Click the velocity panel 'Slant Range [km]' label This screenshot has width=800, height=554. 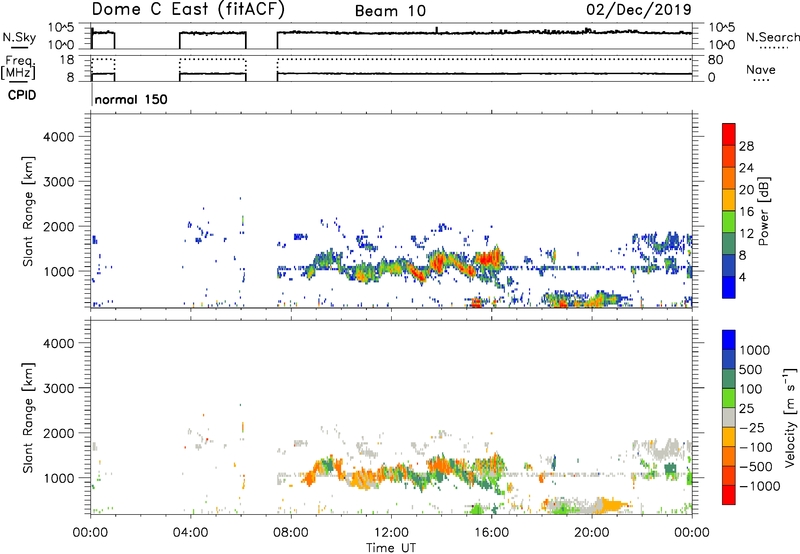28,417
